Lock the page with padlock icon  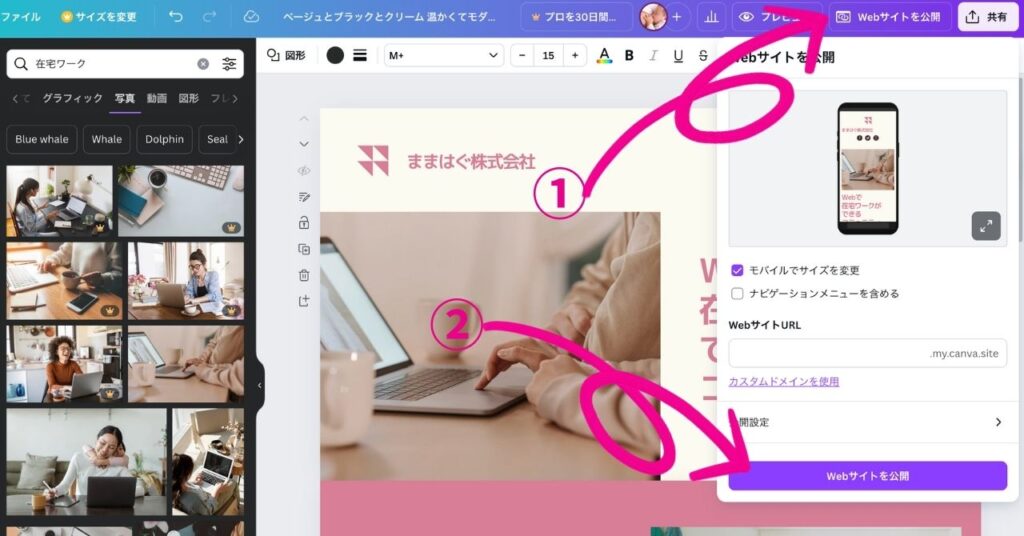tap(304, 223)
